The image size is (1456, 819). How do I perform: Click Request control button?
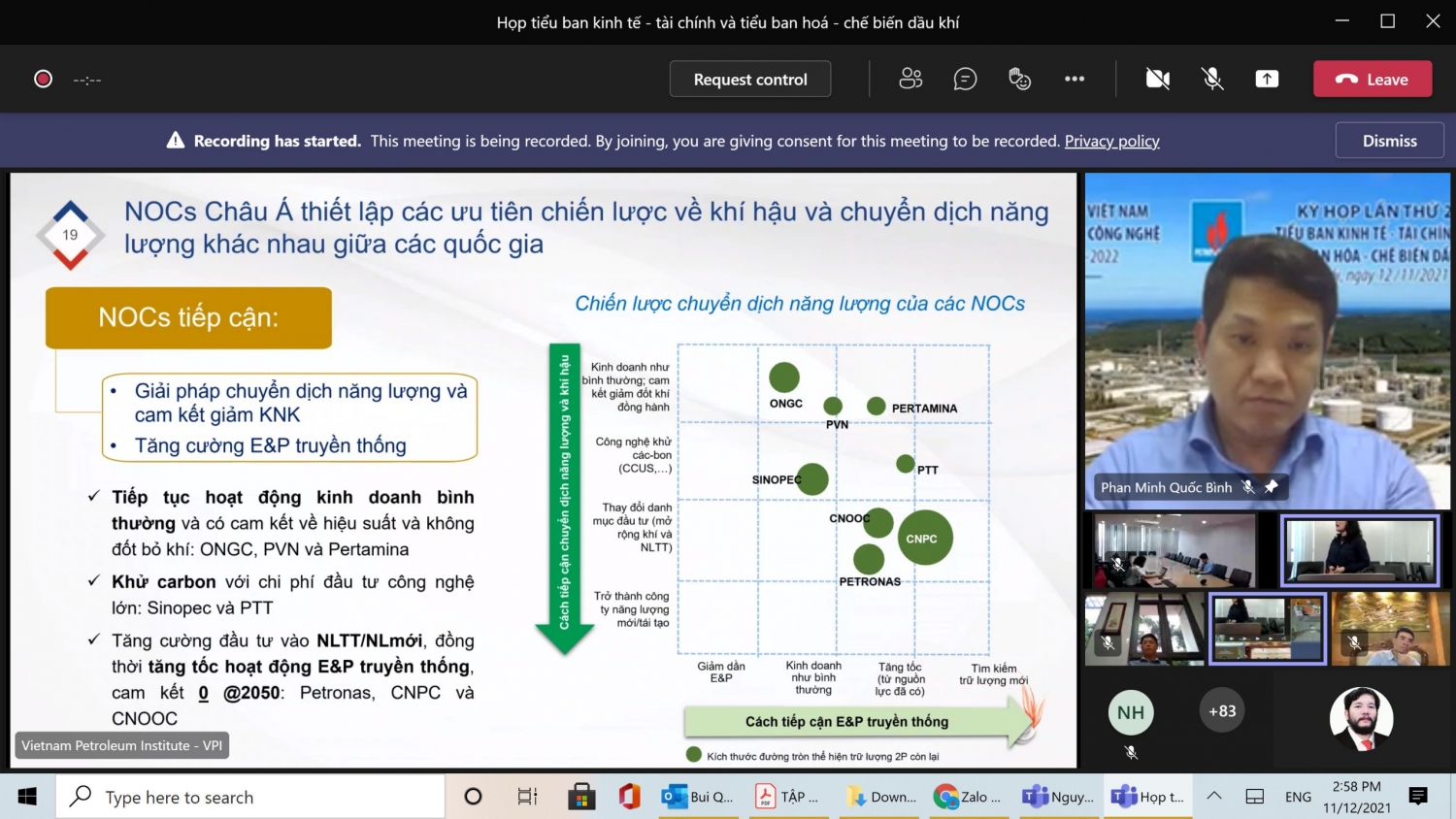coord(750,80)
